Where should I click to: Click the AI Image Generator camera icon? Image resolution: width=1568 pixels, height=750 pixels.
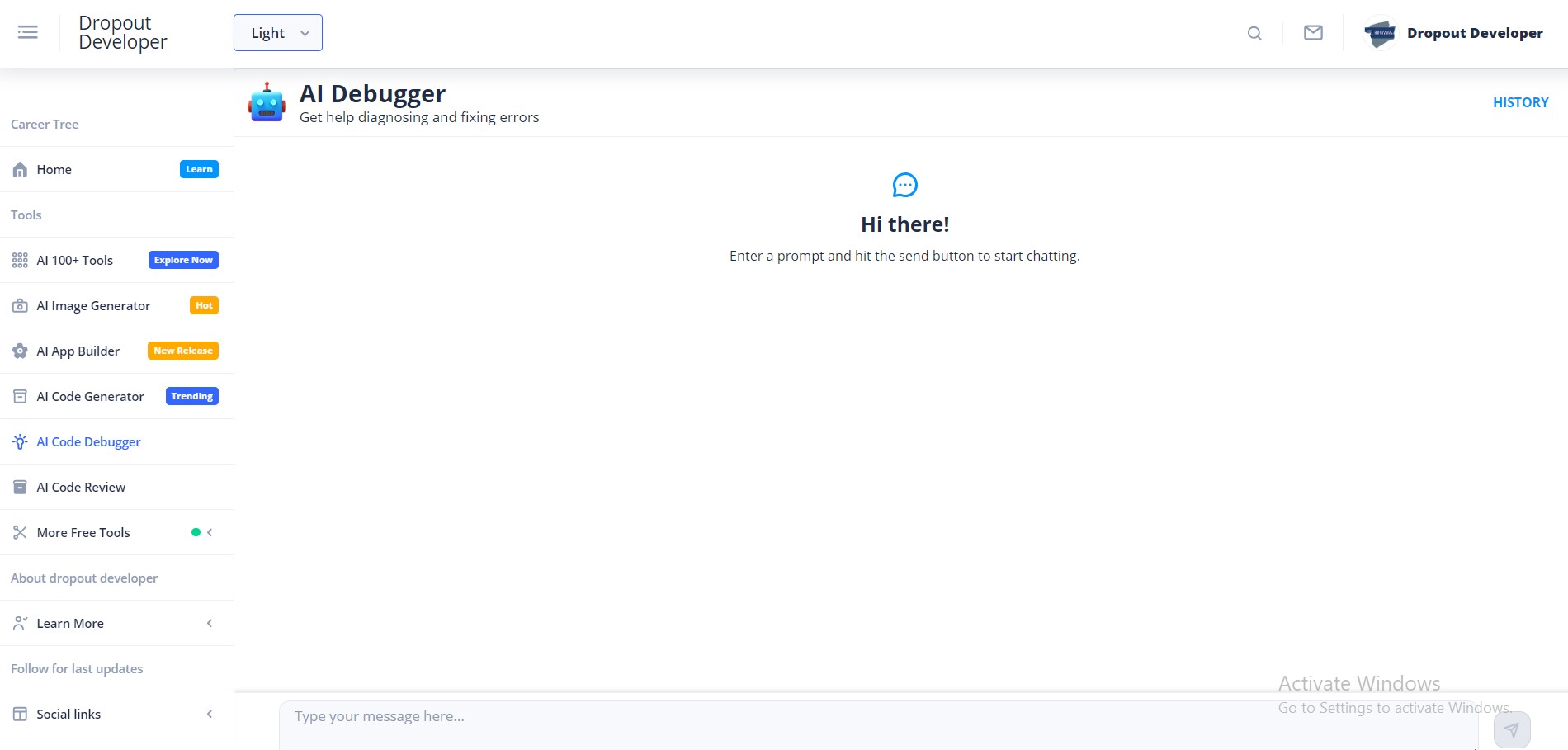tap(21, 306)
